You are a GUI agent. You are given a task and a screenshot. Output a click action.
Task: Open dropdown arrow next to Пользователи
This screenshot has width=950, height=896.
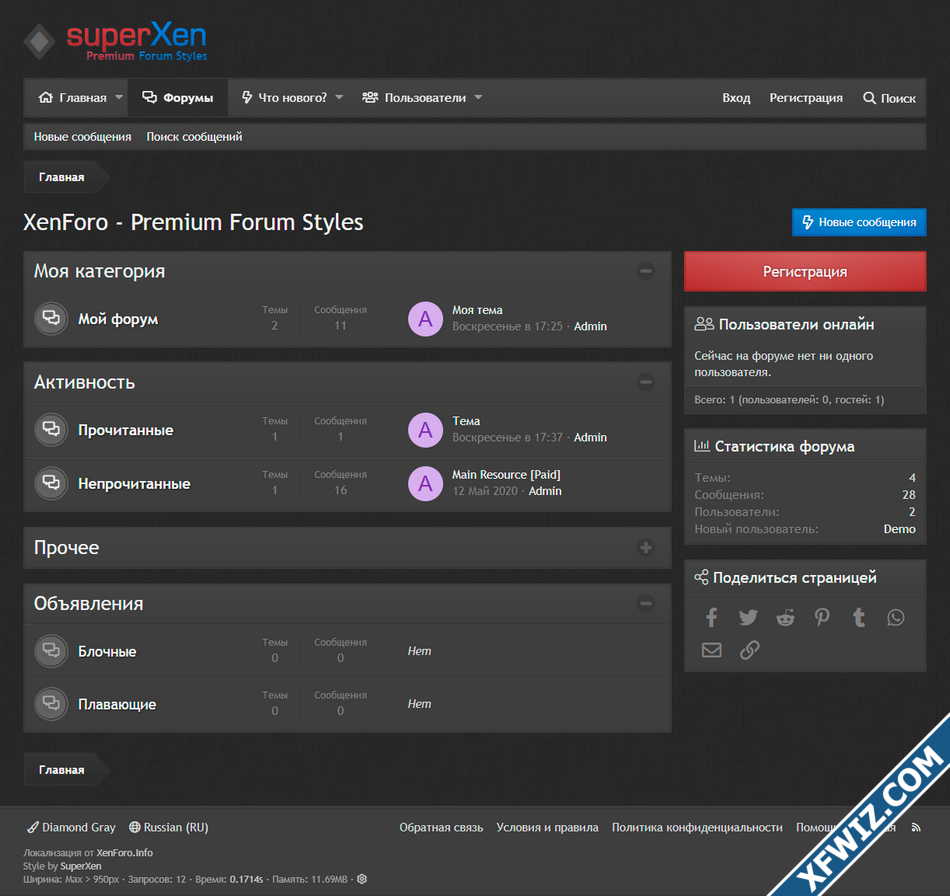(x=478, y=98)
